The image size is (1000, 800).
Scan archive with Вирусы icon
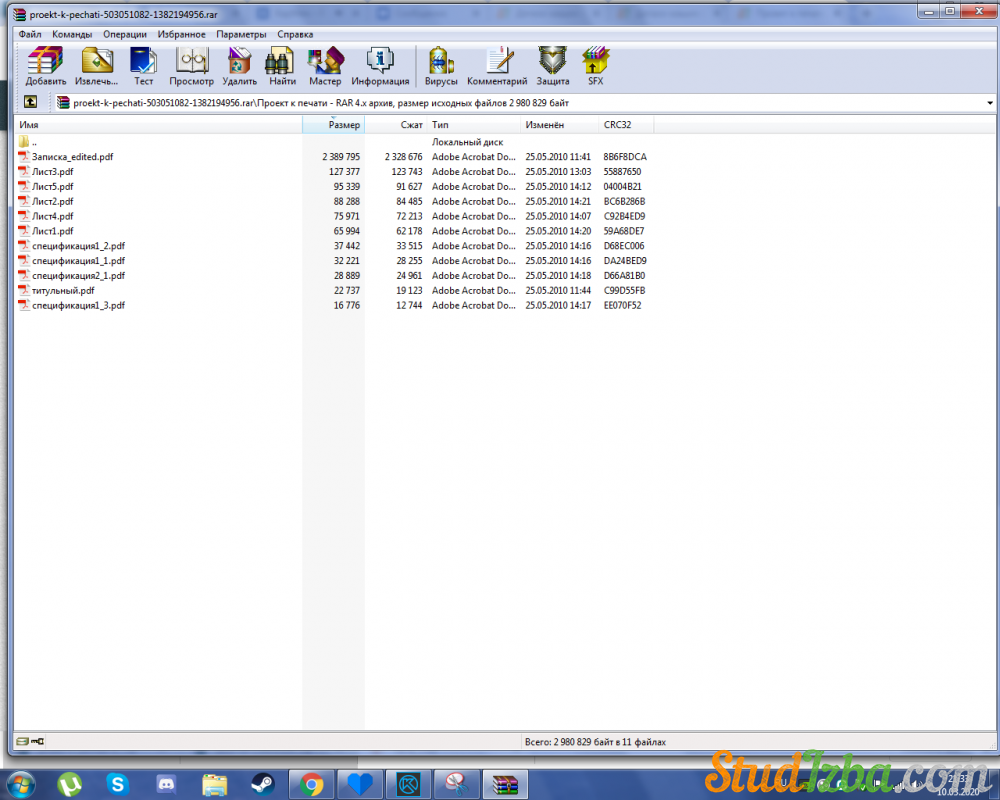[441, 66]
